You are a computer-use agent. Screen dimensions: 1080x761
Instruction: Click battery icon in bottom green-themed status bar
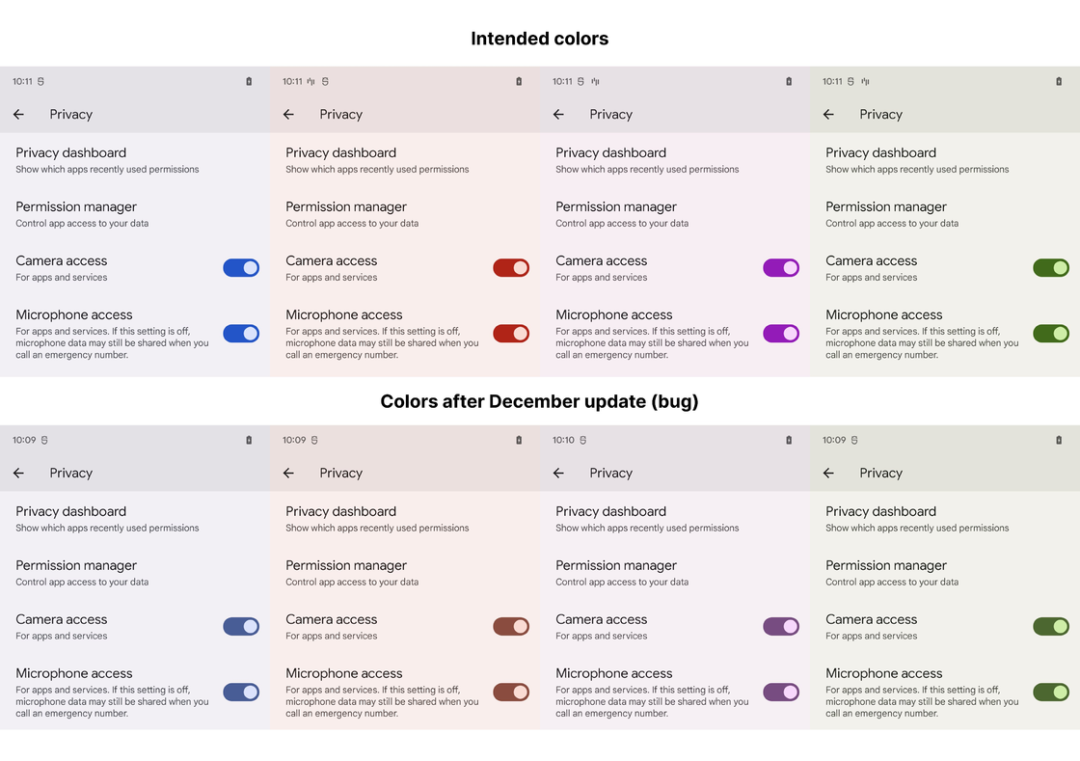(x=1059, y=440)
